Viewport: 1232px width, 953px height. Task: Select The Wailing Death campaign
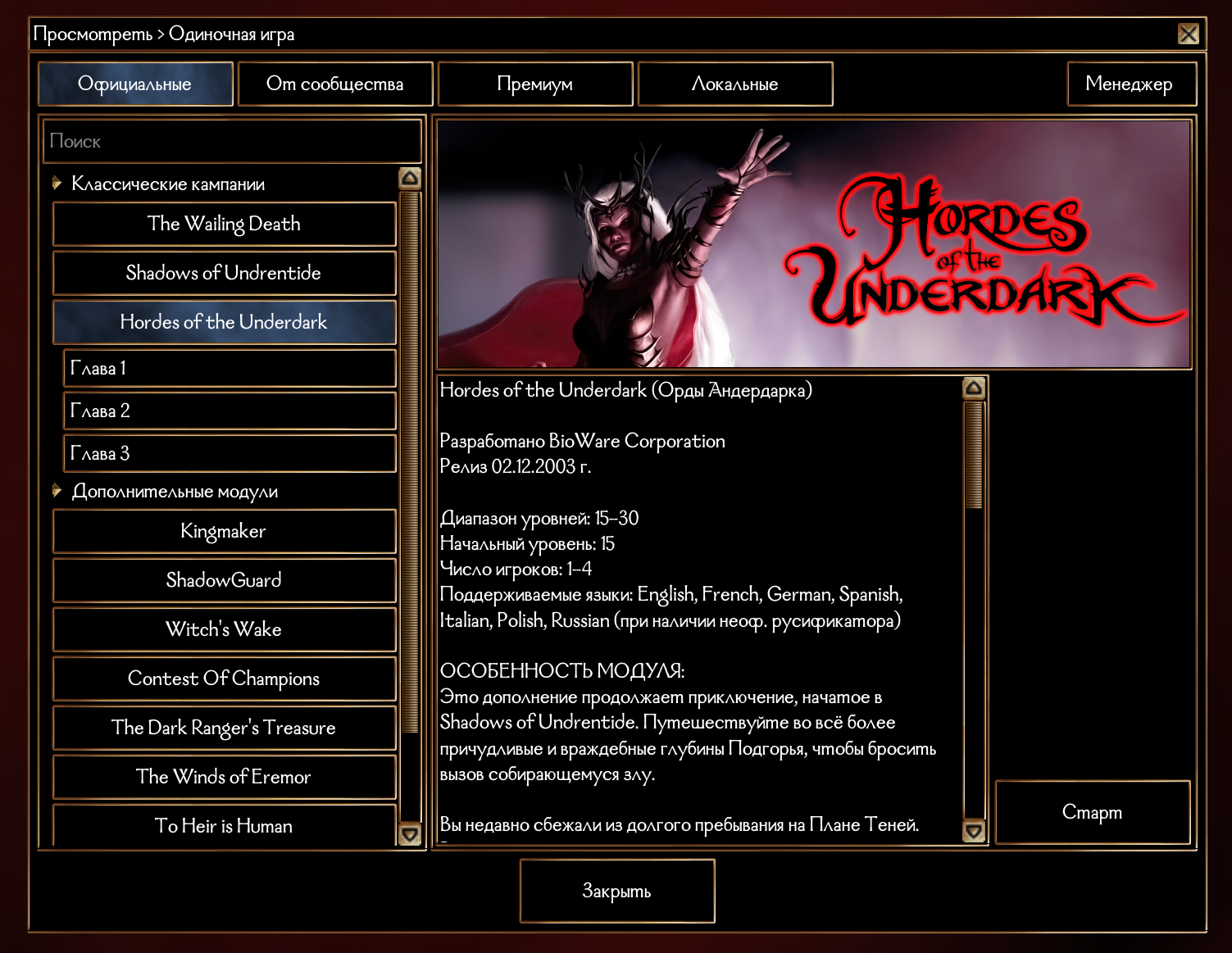click(x=224, y=224)
